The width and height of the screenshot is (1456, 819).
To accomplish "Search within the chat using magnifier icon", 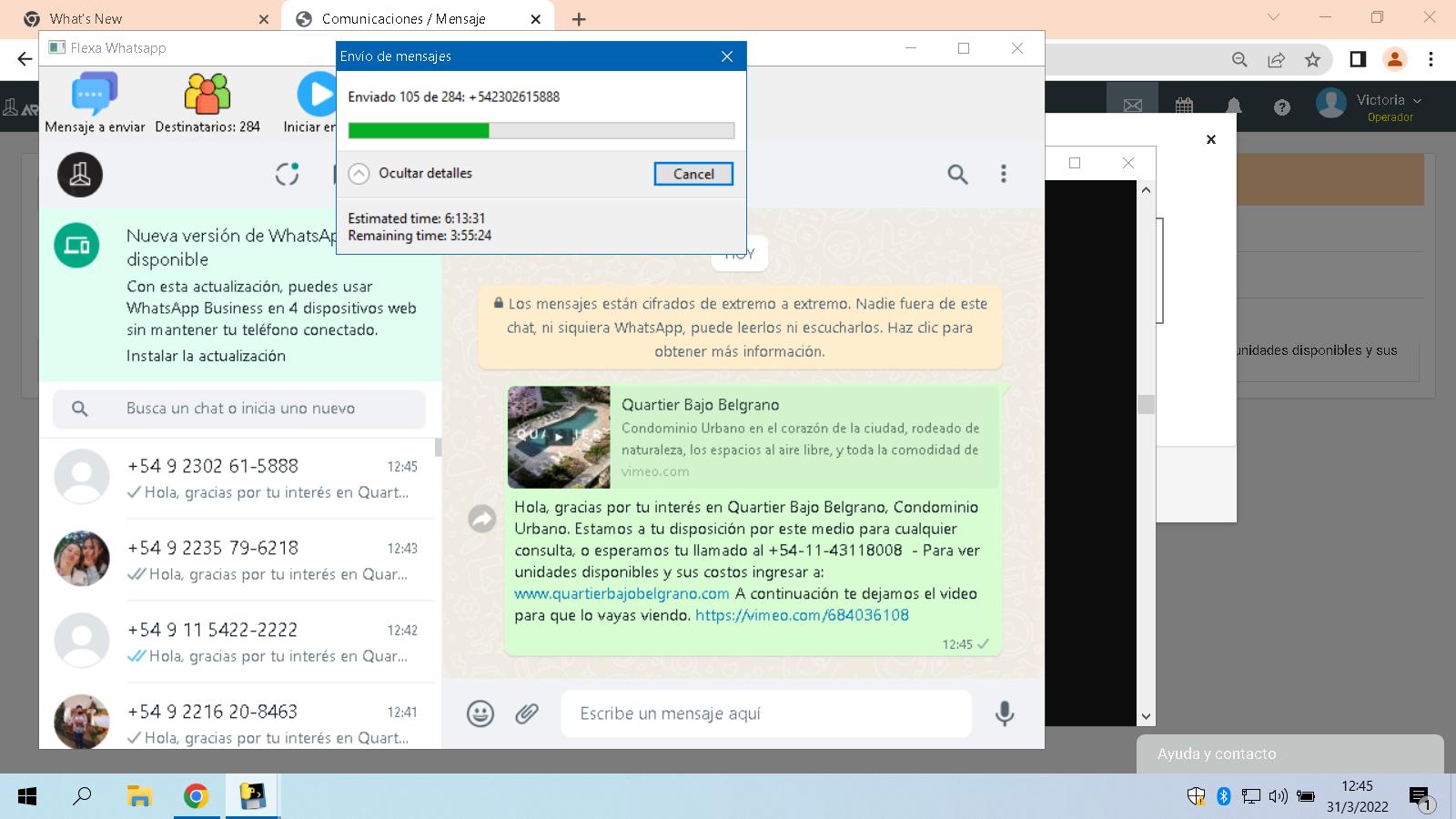I will point(957,174).
